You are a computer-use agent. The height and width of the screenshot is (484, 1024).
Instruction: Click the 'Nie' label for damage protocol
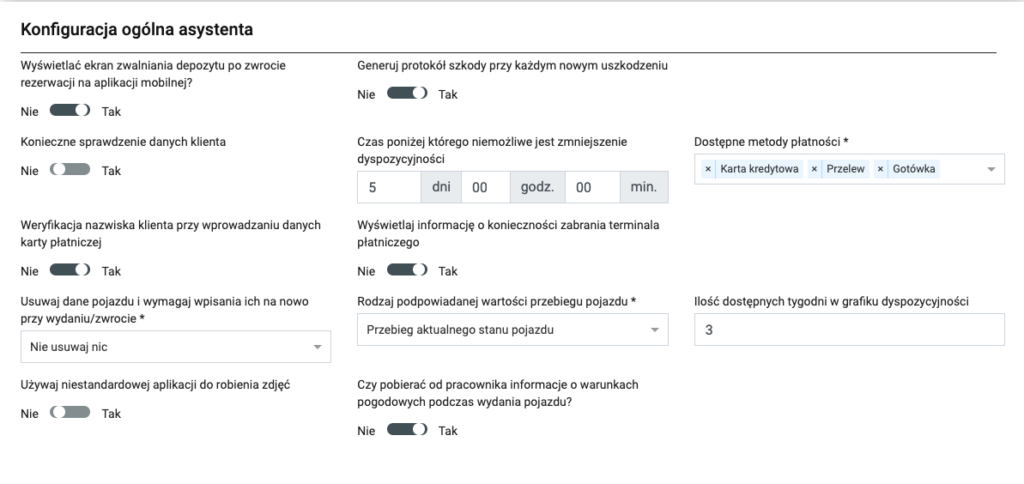click(366, 95)
